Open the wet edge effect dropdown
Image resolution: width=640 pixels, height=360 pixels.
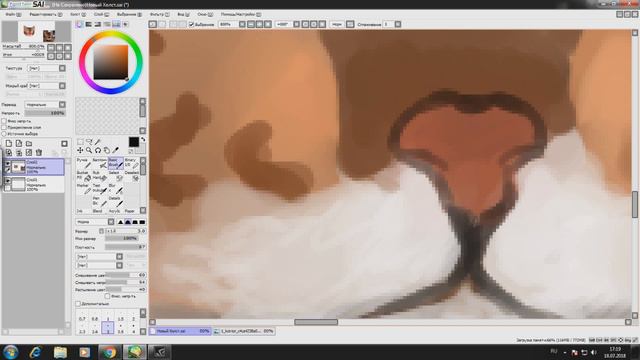coord(62,86)
